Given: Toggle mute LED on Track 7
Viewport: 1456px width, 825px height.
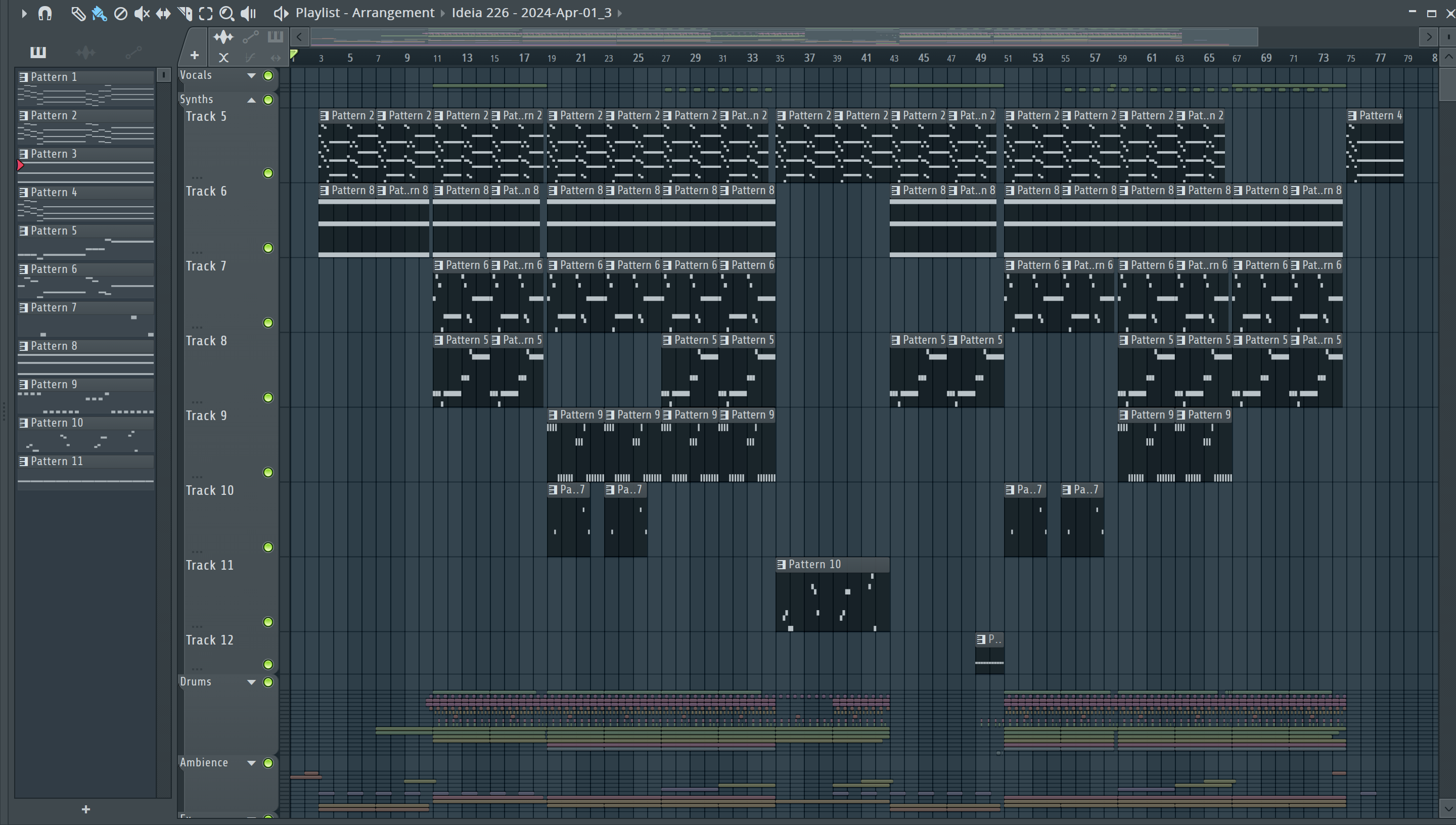Looking at the screenshot, I should pos(268,323).
